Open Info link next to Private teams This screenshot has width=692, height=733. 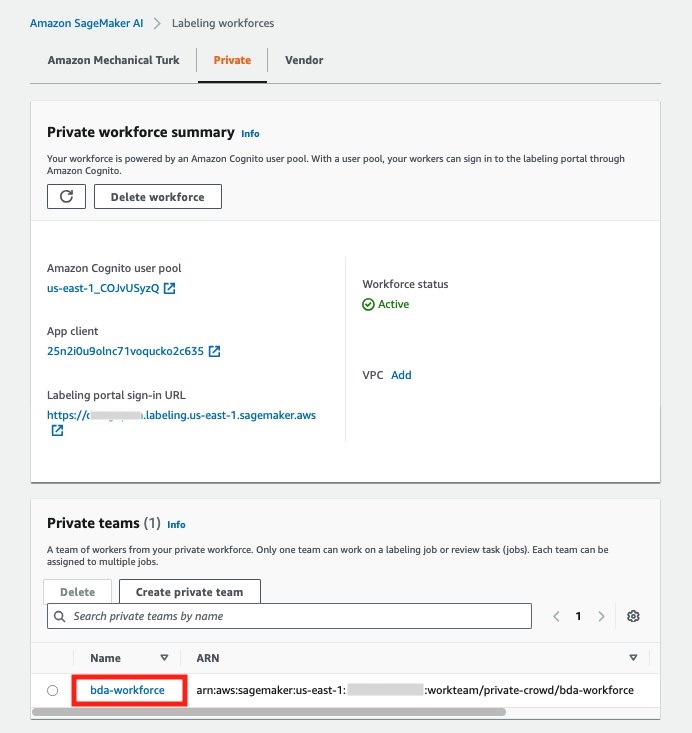click(x=176, y=525)
